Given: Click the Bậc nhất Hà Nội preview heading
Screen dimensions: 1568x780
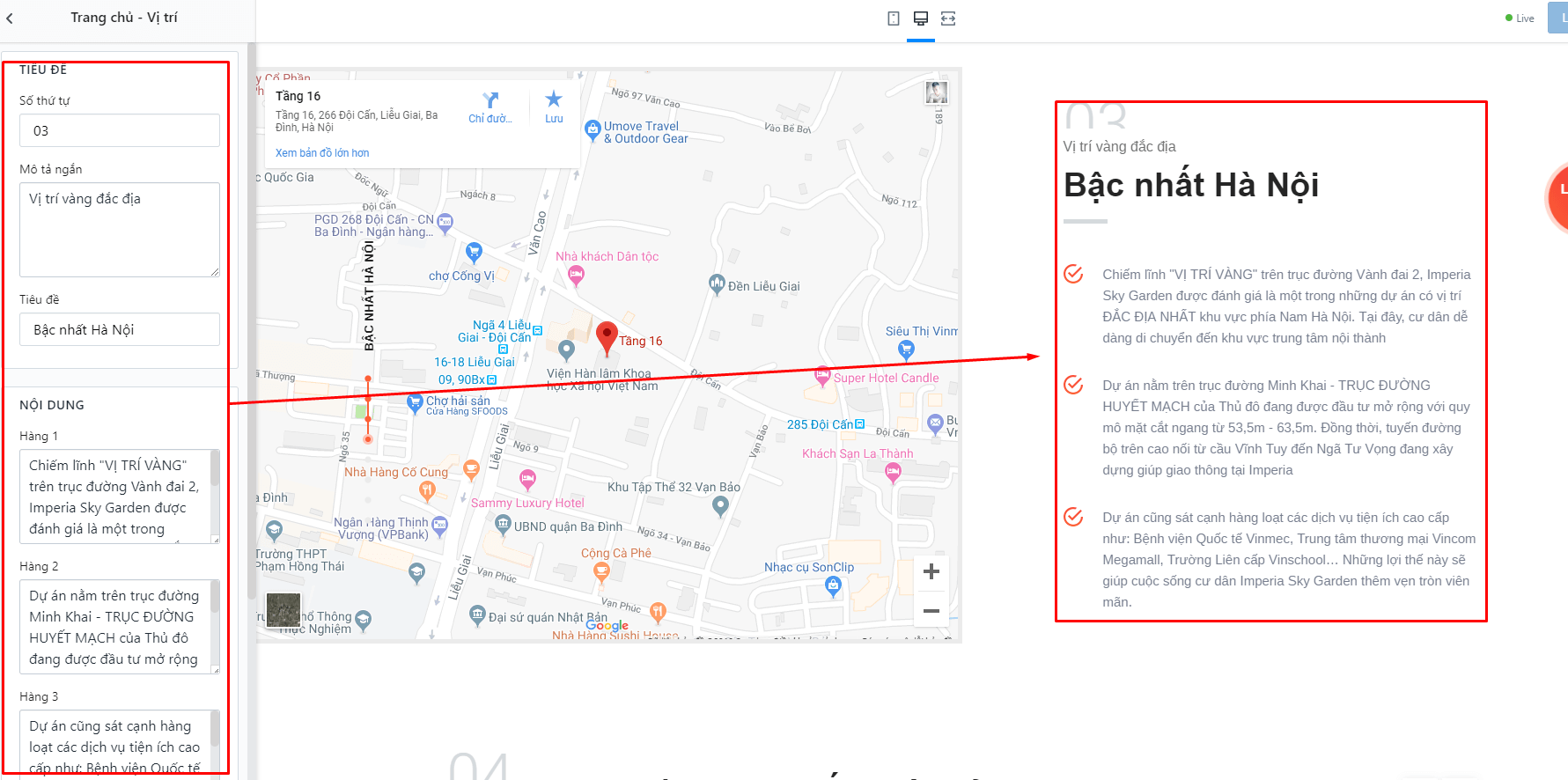Looking at the screenshot, I should [x=1191, y=185].
